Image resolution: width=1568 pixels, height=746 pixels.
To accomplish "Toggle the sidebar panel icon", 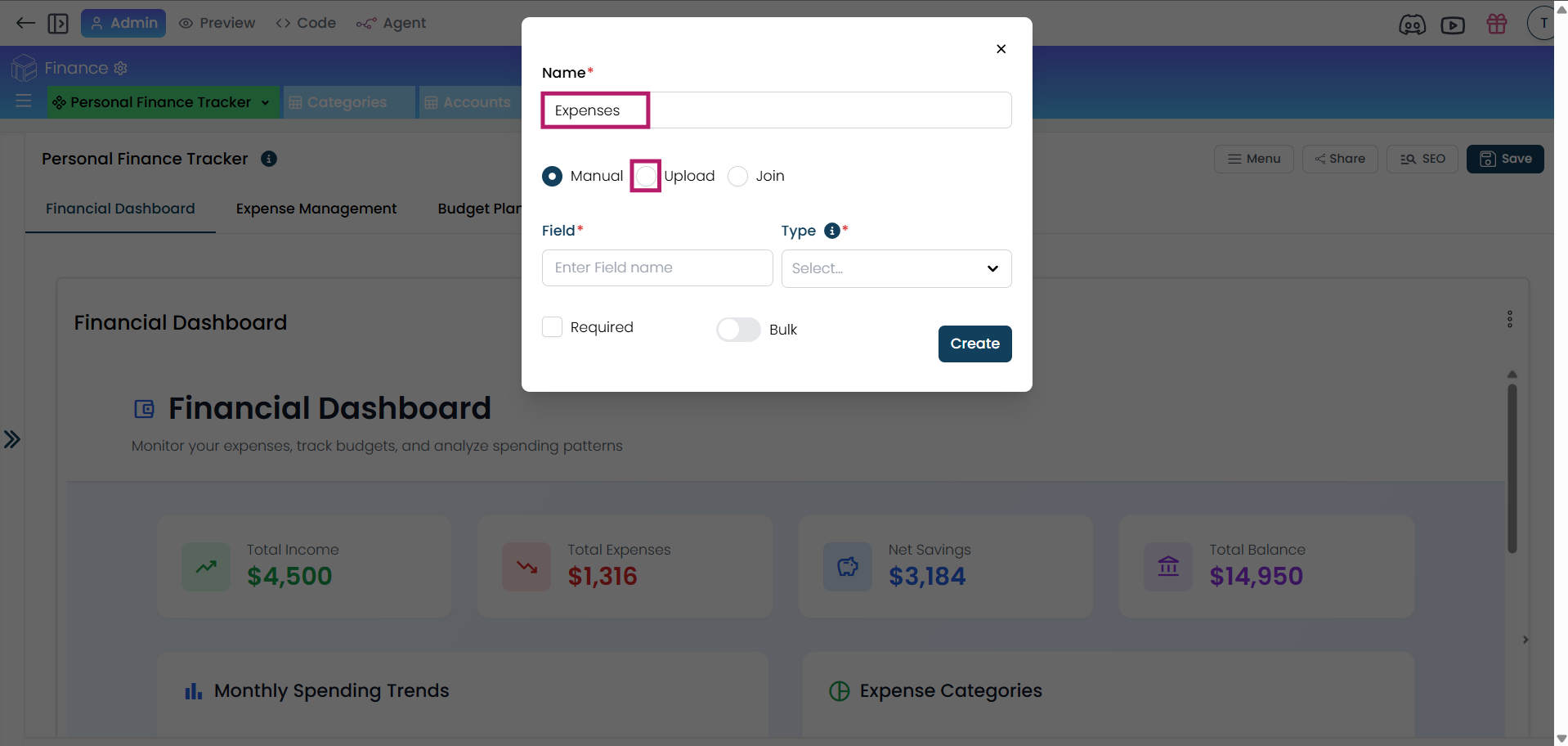I will point(58,23).
